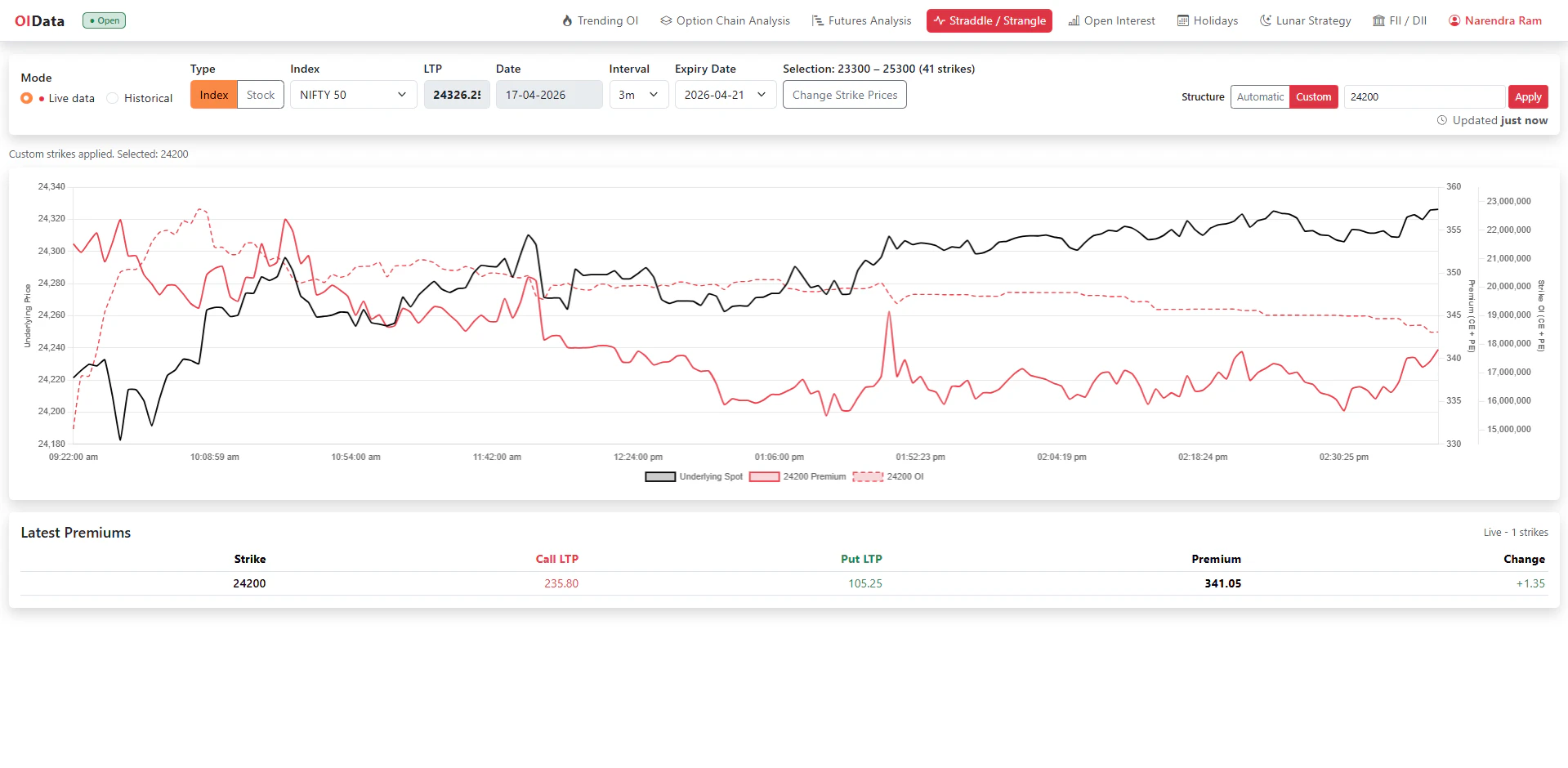Click the Futures Analysis icon
1568x768 pixels.
pyautogui.click(x=817, y=20)
